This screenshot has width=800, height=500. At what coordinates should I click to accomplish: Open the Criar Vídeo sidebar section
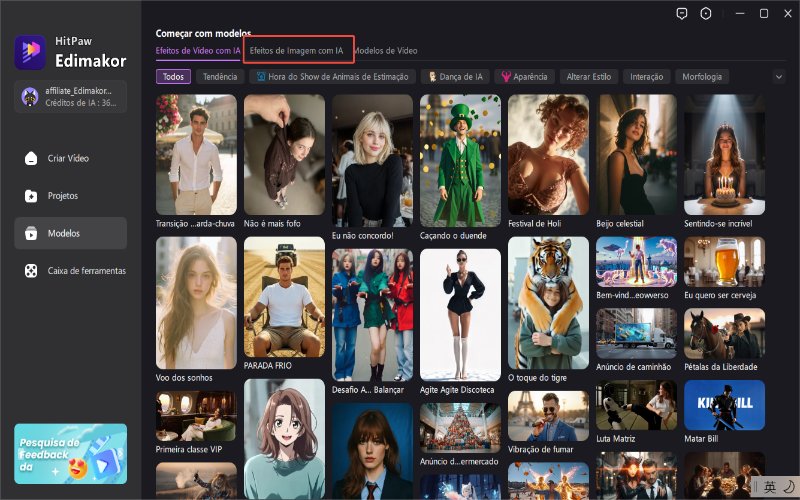[70, 158]
